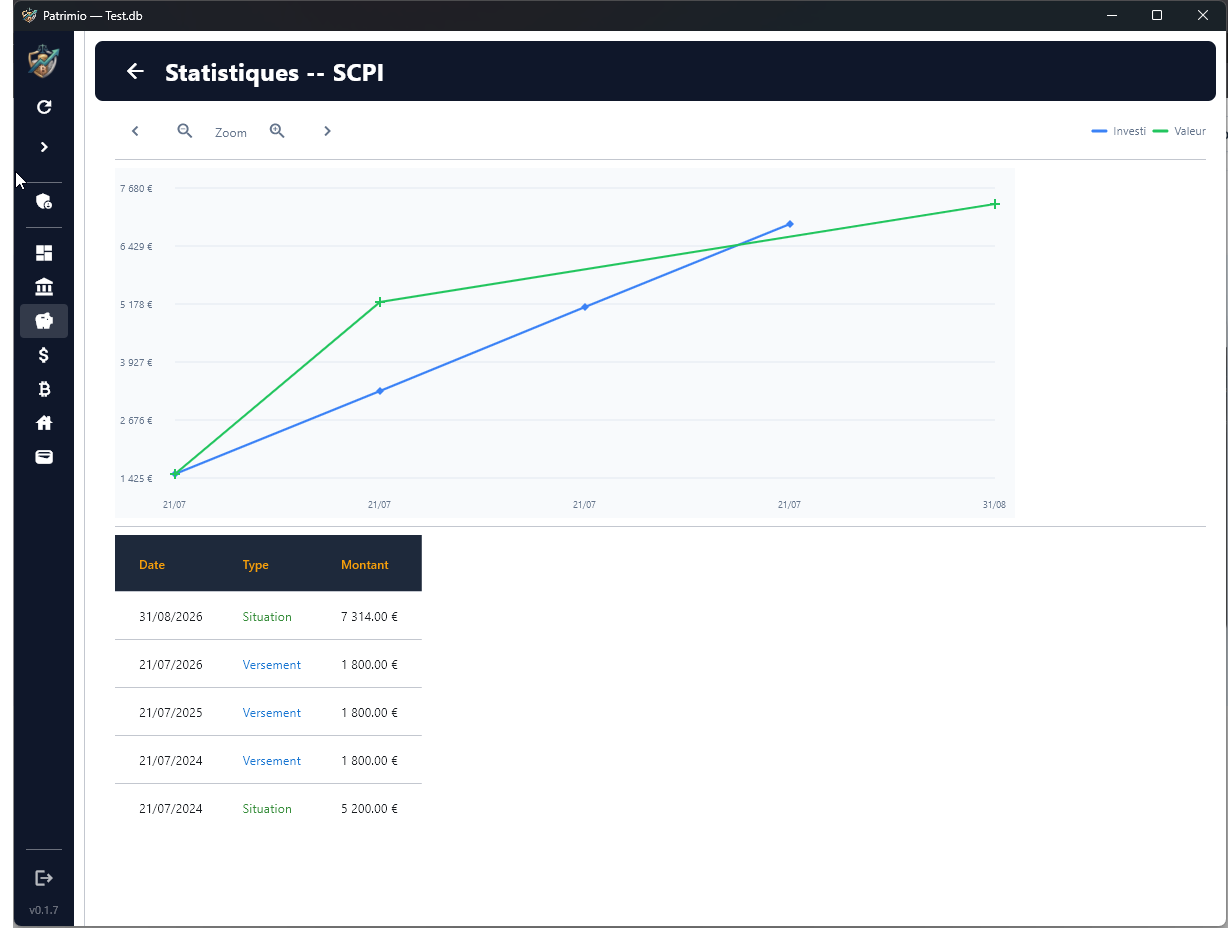Image resolution: width=1228 pixels, height=928 pixels.
Task: Toggle the Valeur series in the legend
Action: coord(1180,131)
